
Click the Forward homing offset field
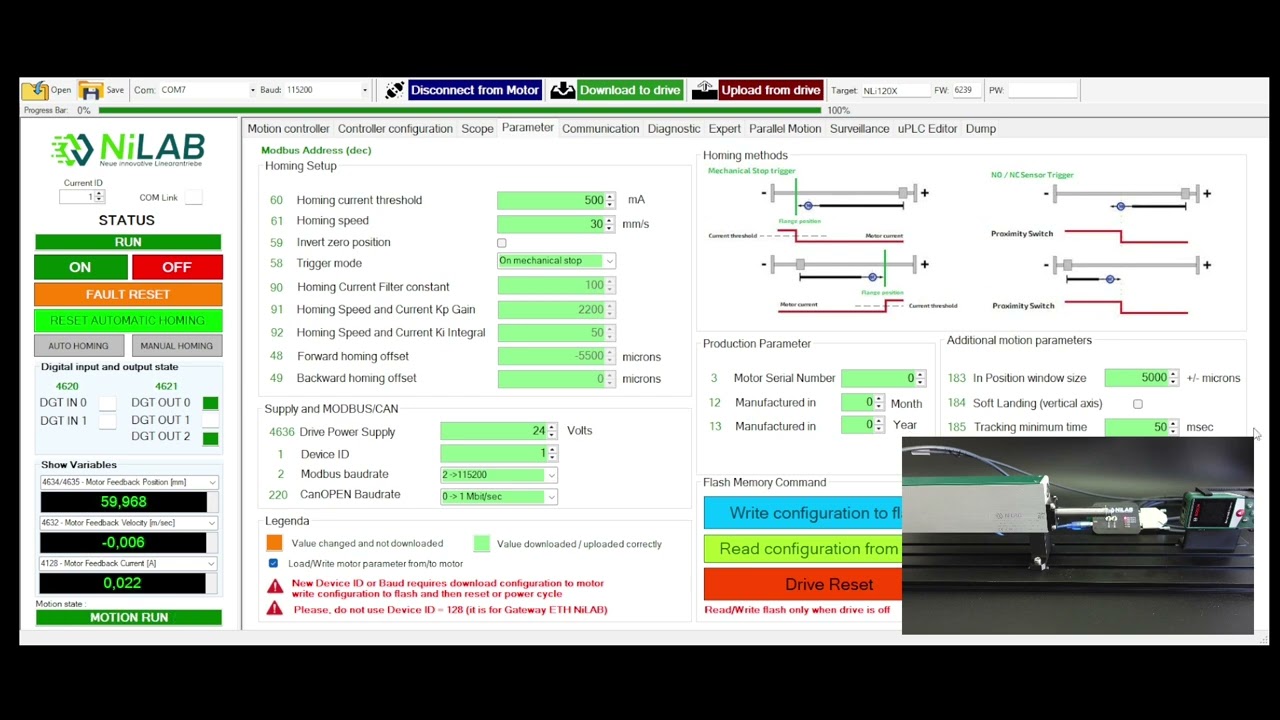pos(556,356)
